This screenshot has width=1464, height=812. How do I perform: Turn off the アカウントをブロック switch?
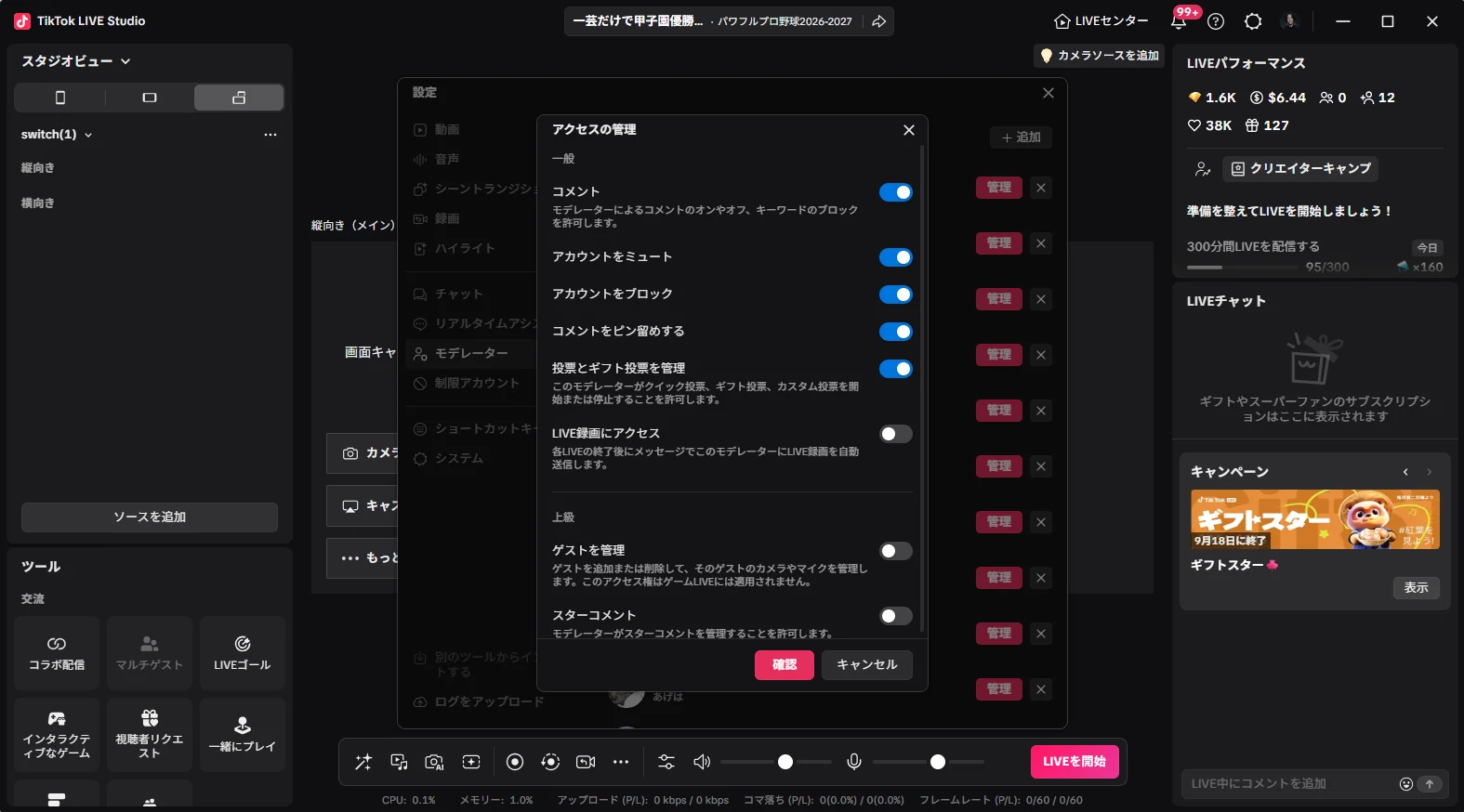[x=896, y=295]
